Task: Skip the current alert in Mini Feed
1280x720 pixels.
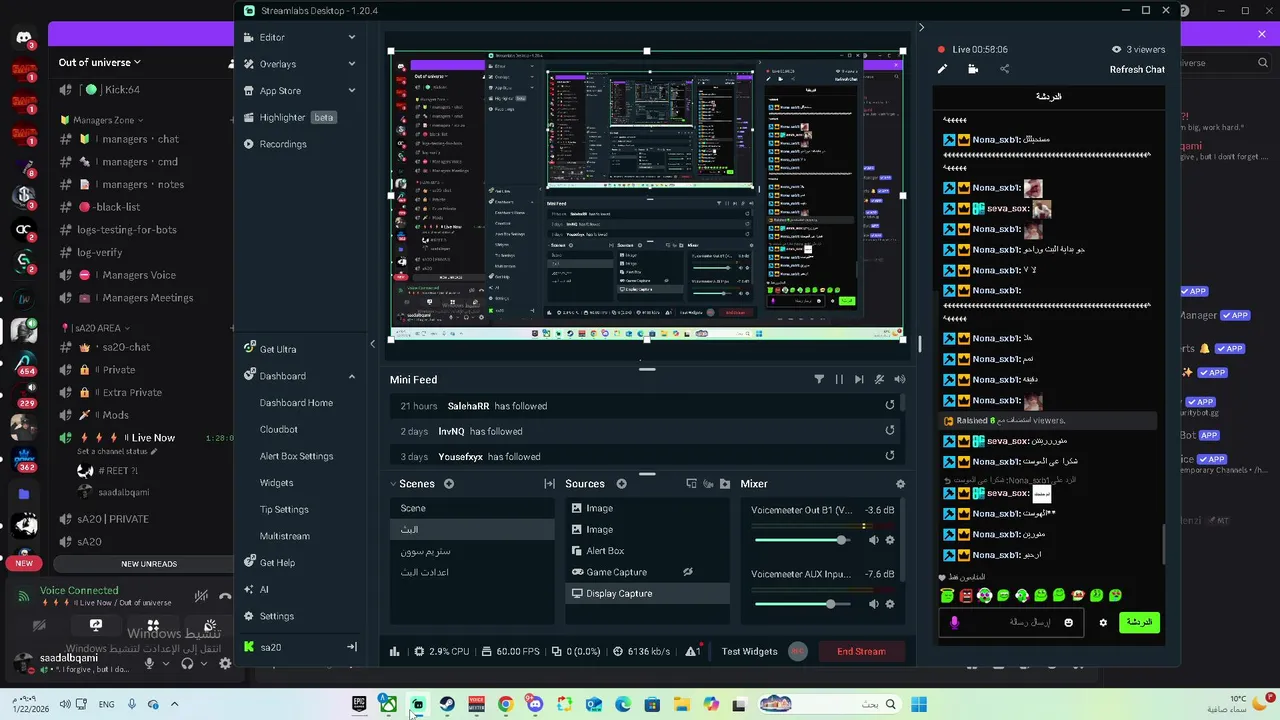Action: 859,380
